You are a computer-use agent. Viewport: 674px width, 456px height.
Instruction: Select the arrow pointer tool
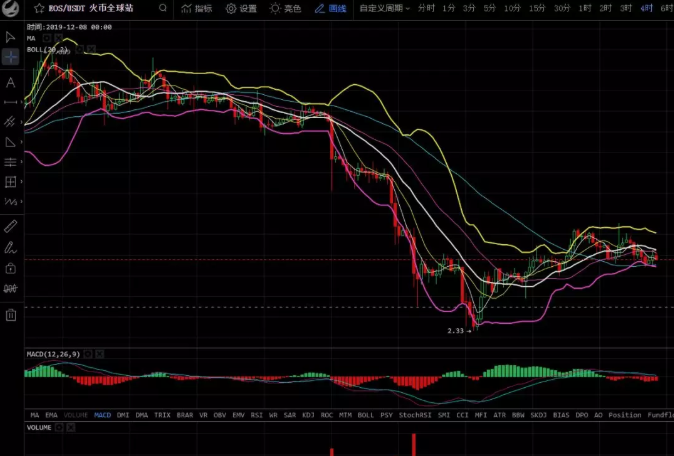coord(10,37)
